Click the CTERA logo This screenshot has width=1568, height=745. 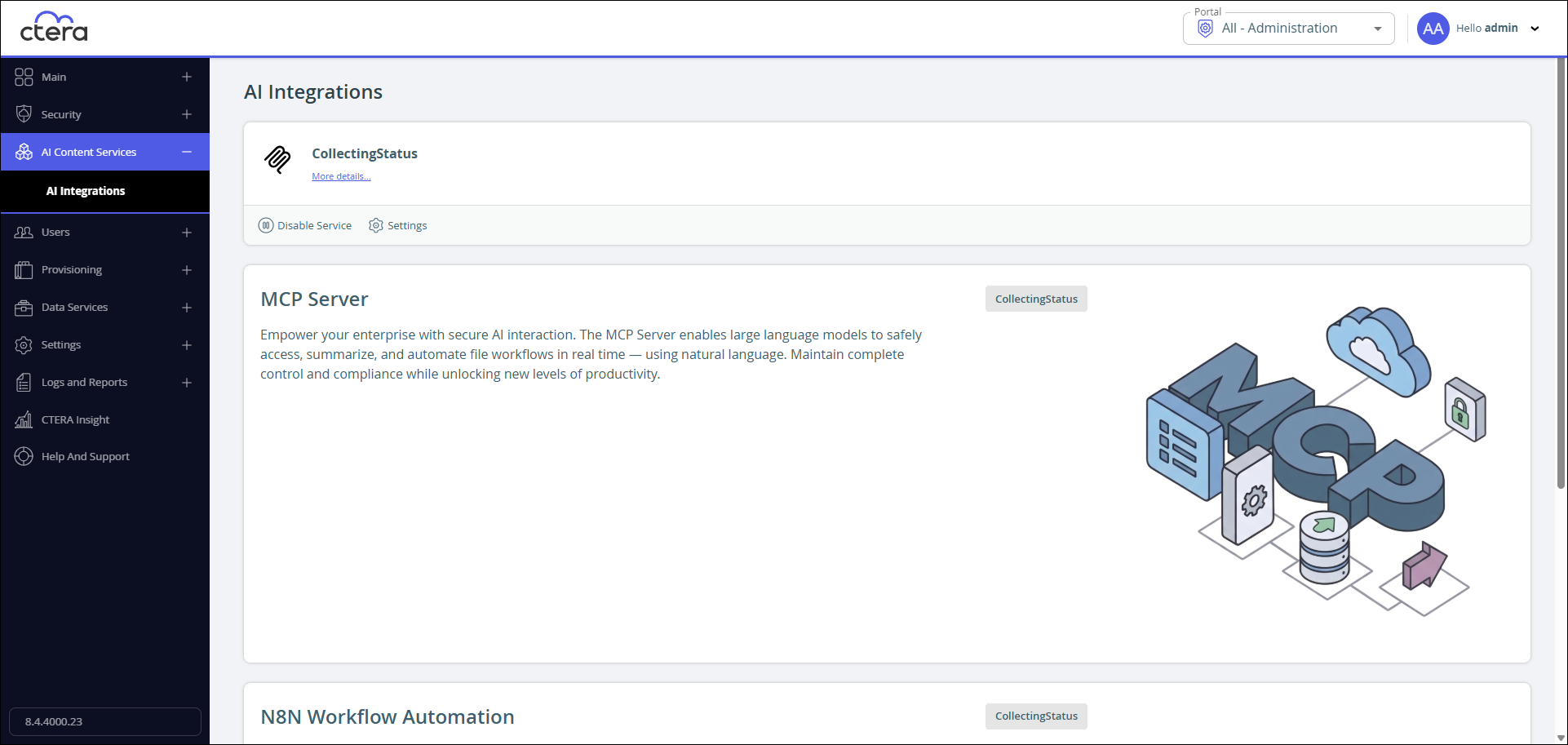(x=54, y=27)
